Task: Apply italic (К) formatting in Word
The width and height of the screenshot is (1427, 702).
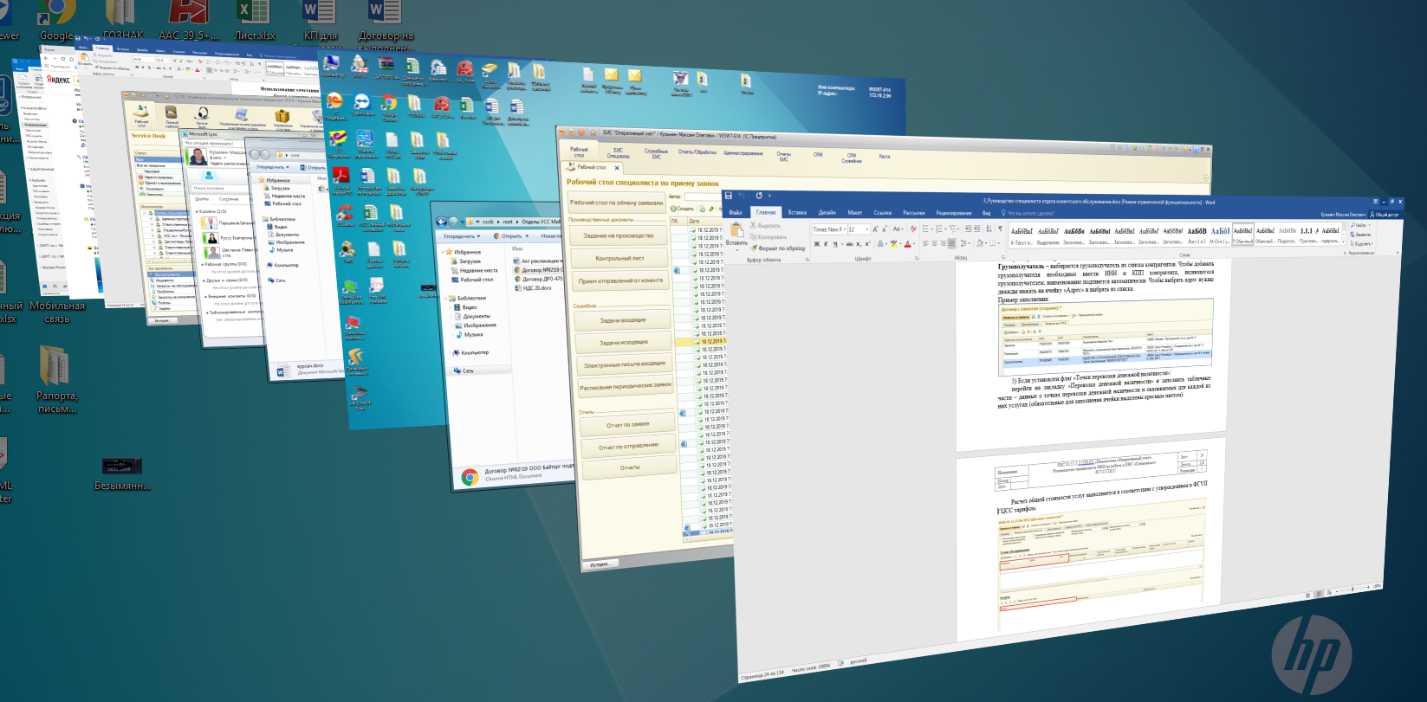Action: click(826, 244)
